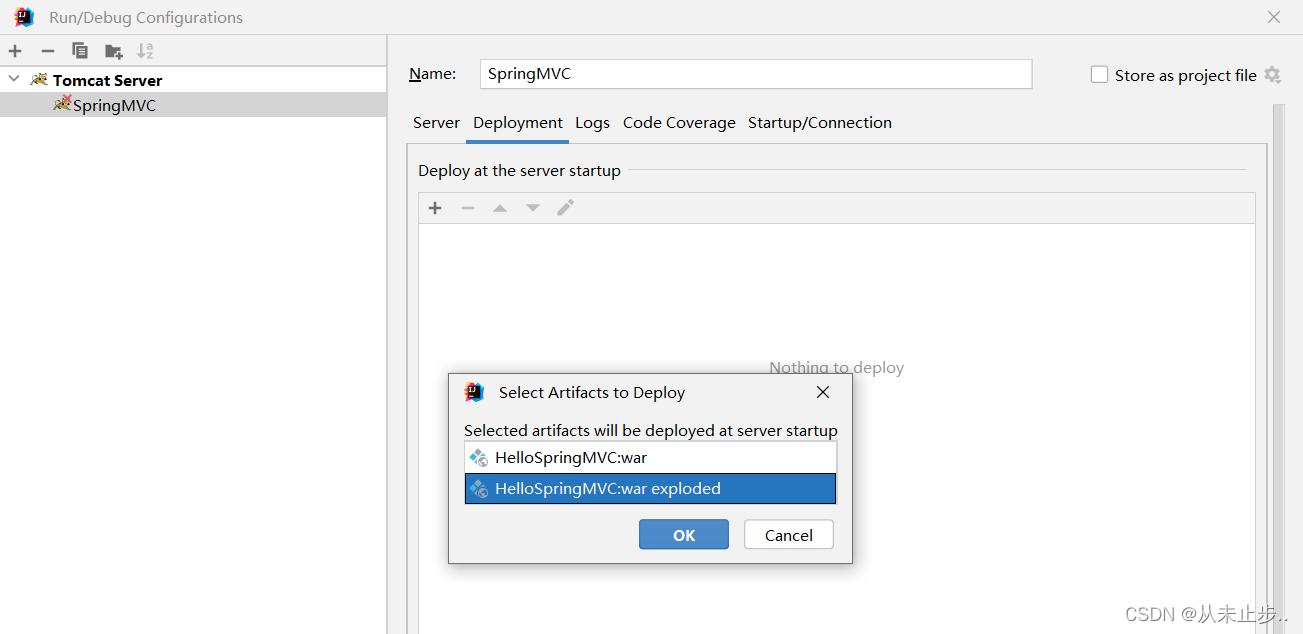The image size is (1303, 634).
Task: Collapse the Tomcat Server tree node
Action: coord(14,79)
